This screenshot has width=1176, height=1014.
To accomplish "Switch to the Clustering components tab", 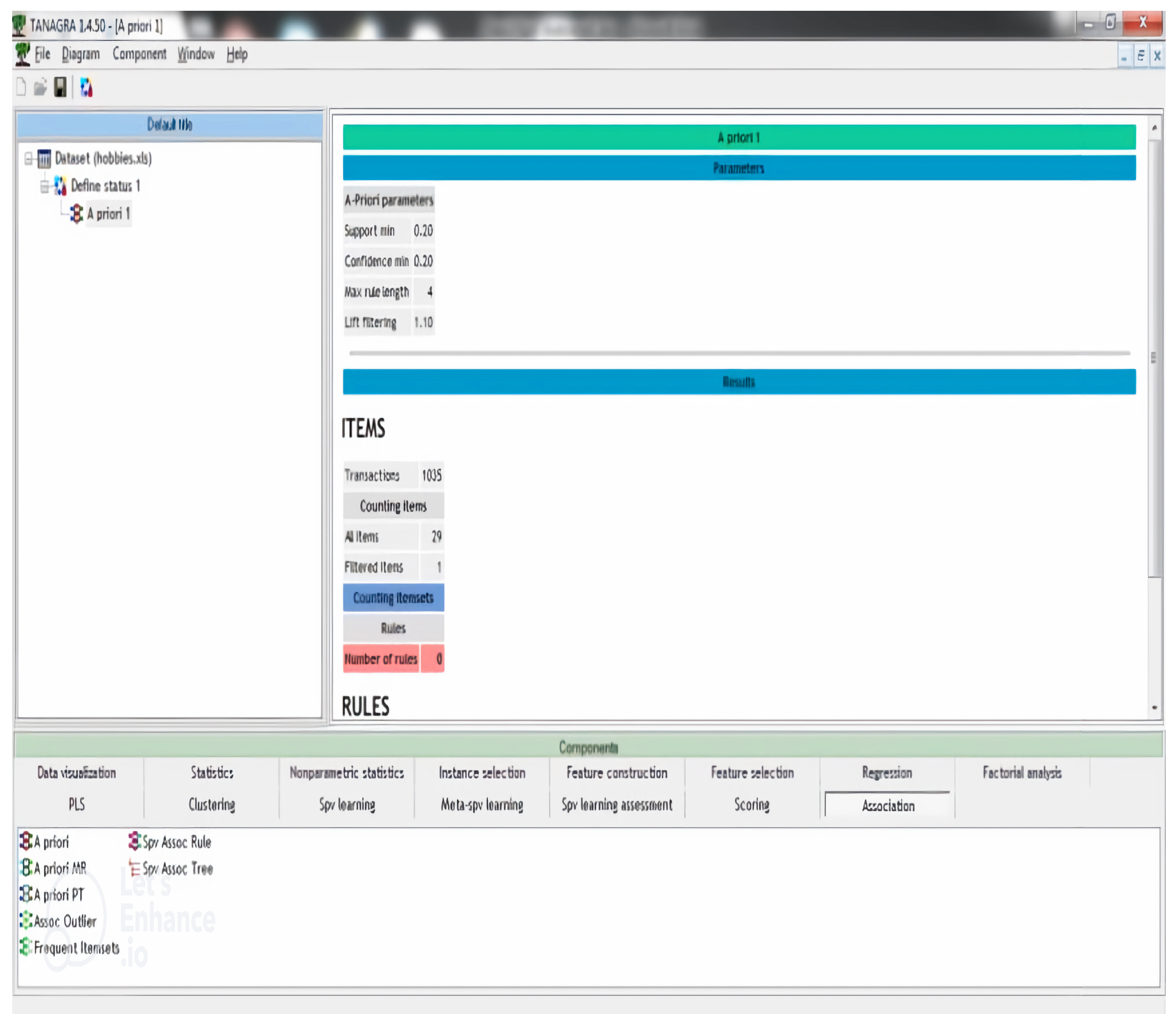I will pos(212,804).
